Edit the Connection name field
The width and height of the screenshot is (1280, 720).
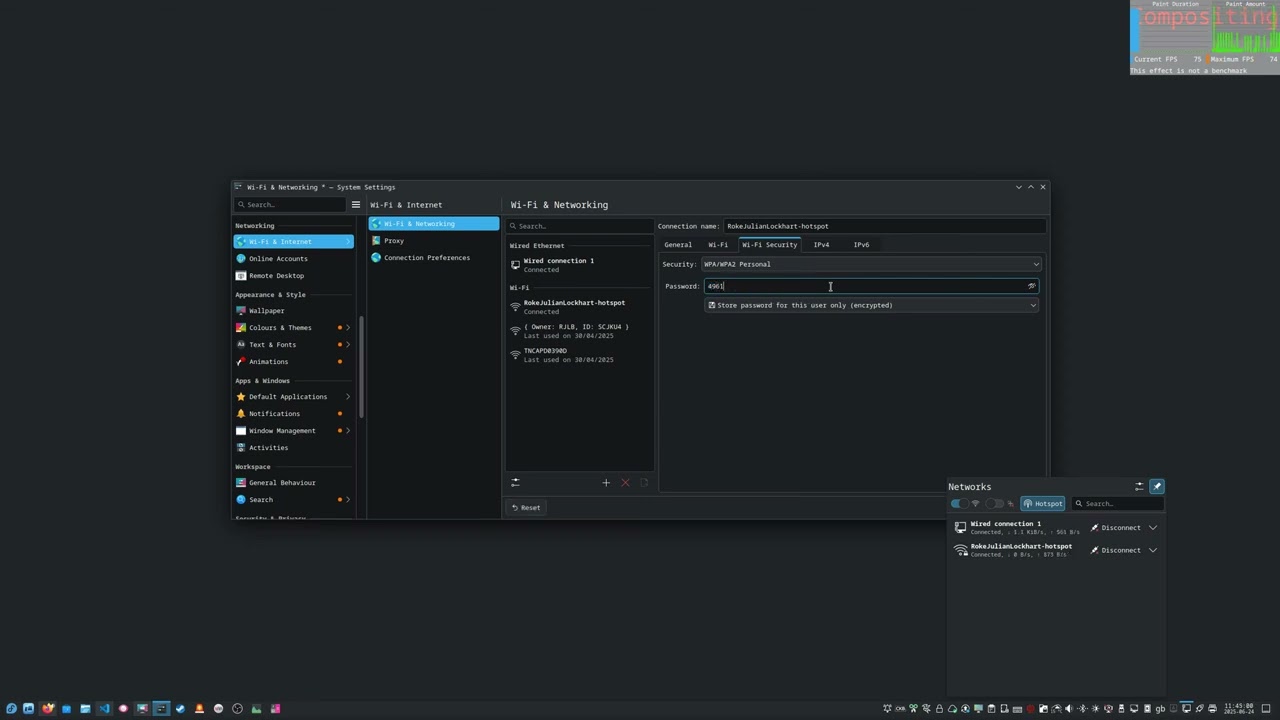click(x=884, y=226)
